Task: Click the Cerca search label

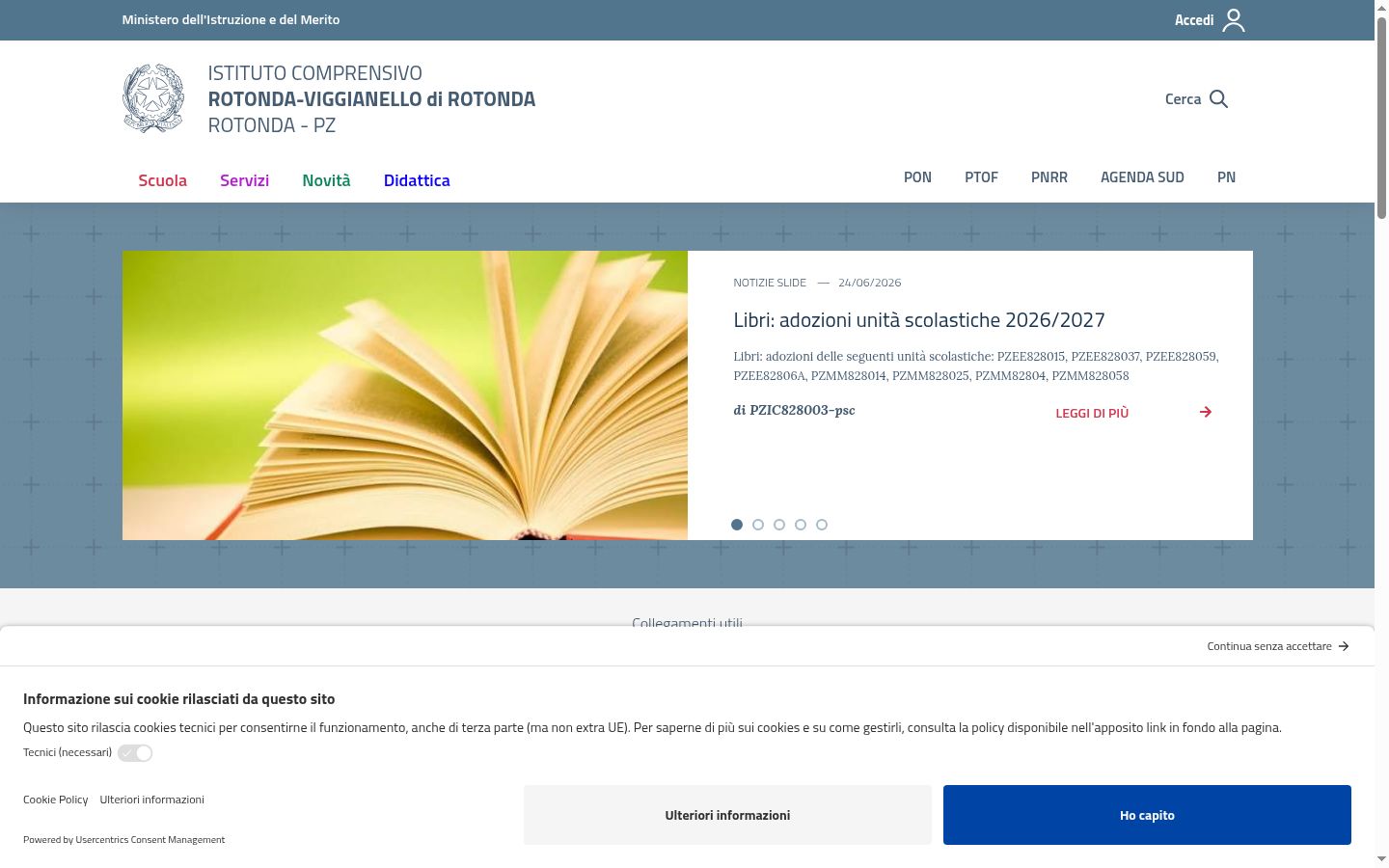Action: click(x=1183, y=99)
